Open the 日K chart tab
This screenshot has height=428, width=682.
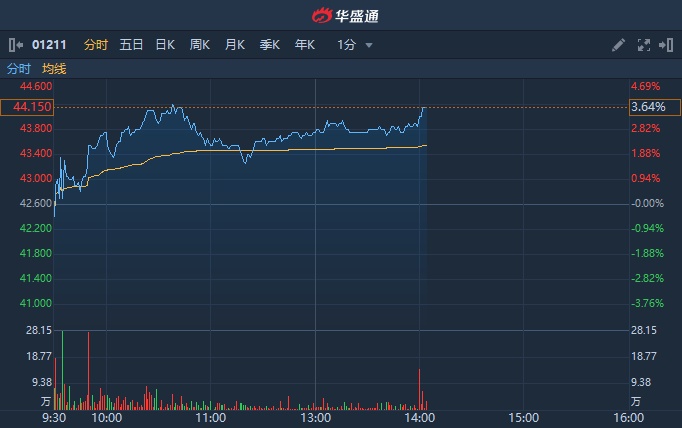point(165,45)
